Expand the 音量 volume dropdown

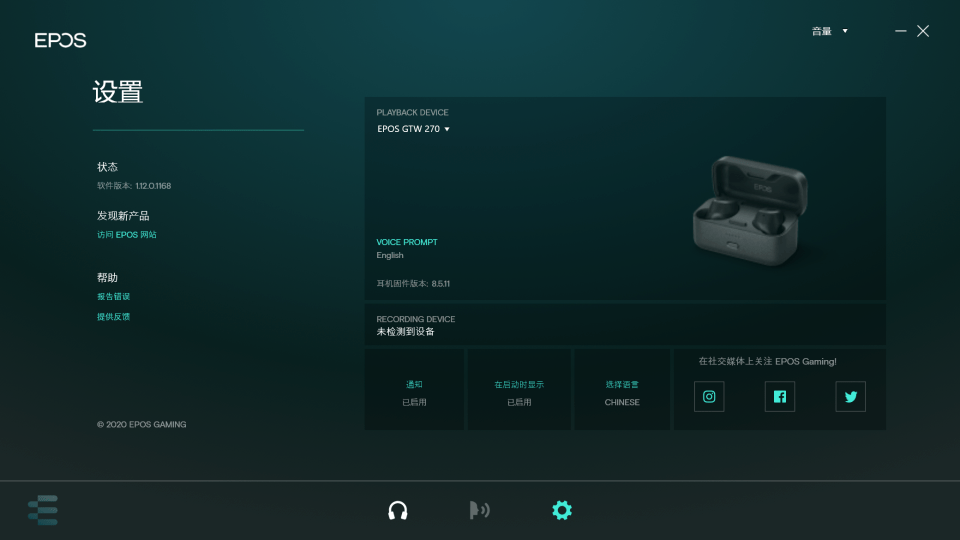[830, 31]
